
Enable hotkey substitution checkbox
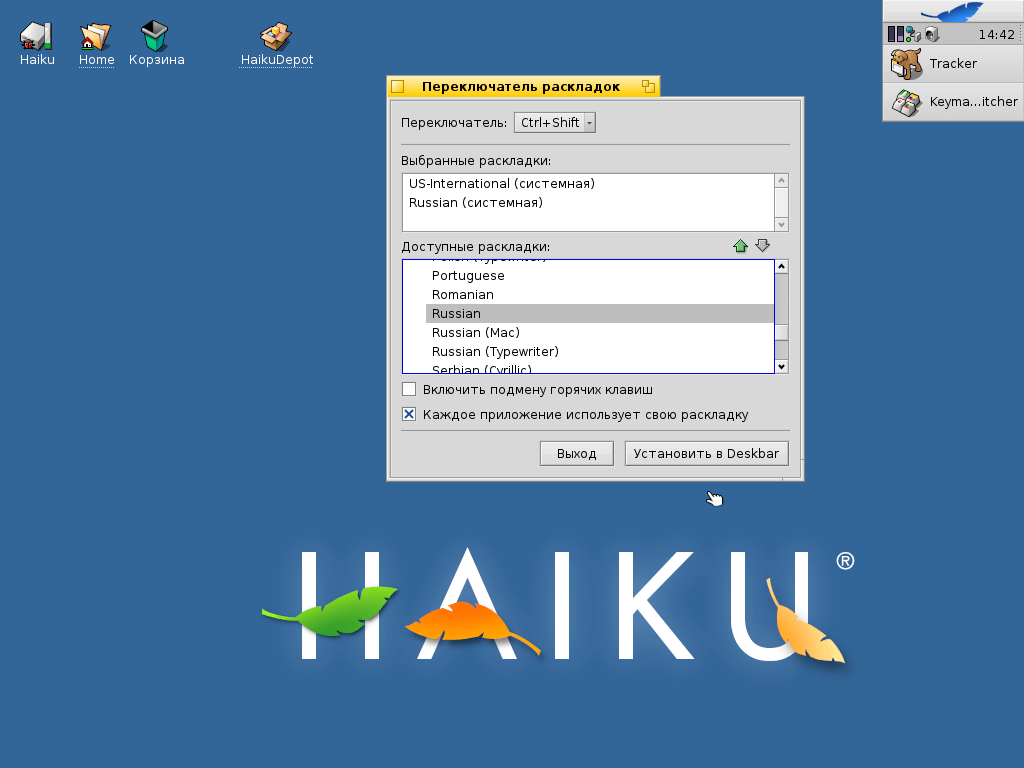[x=409, y=389]
